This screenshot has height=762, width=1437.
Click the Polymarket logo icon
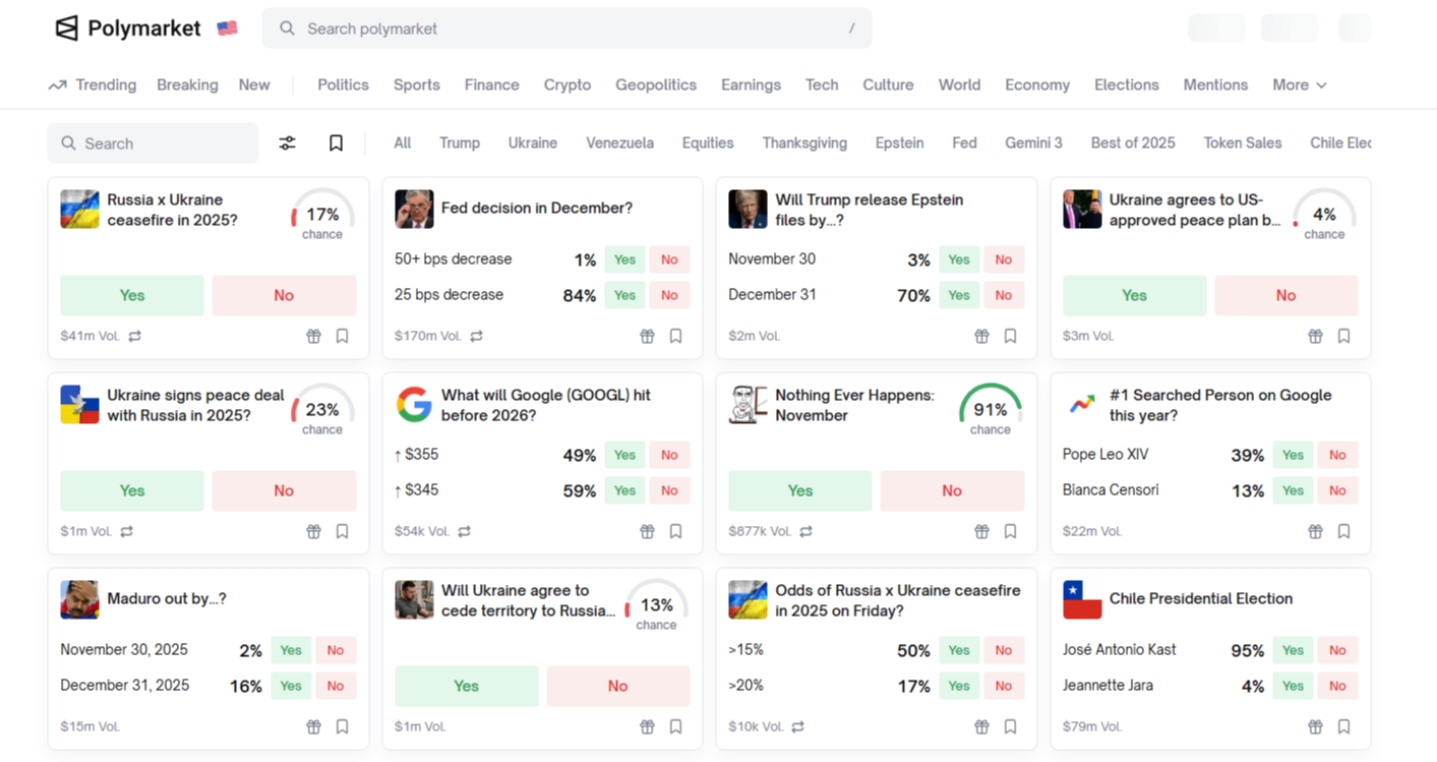click(x=67, y=28)
